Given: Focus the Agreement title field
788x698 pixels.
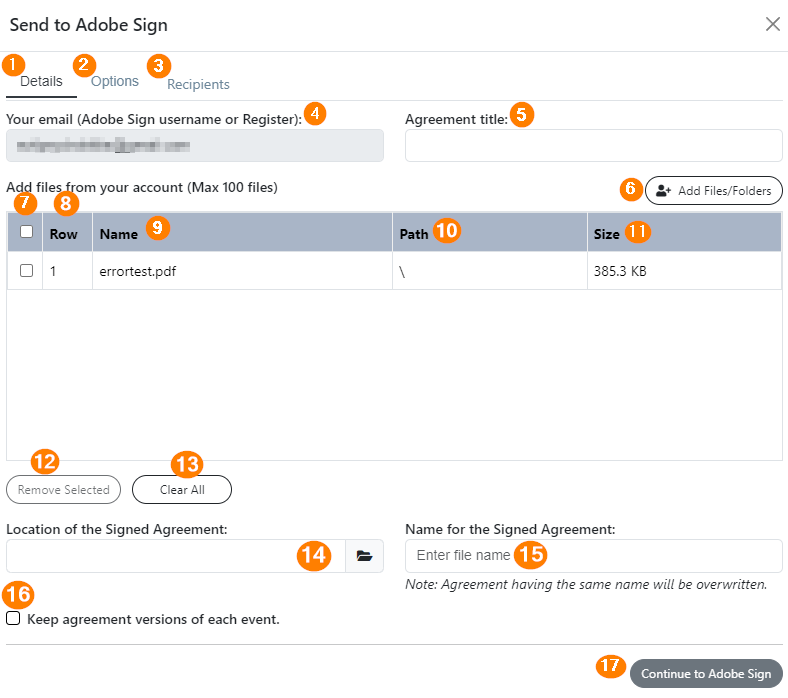Looking at the screenshot, I should (x=594, y=146).
